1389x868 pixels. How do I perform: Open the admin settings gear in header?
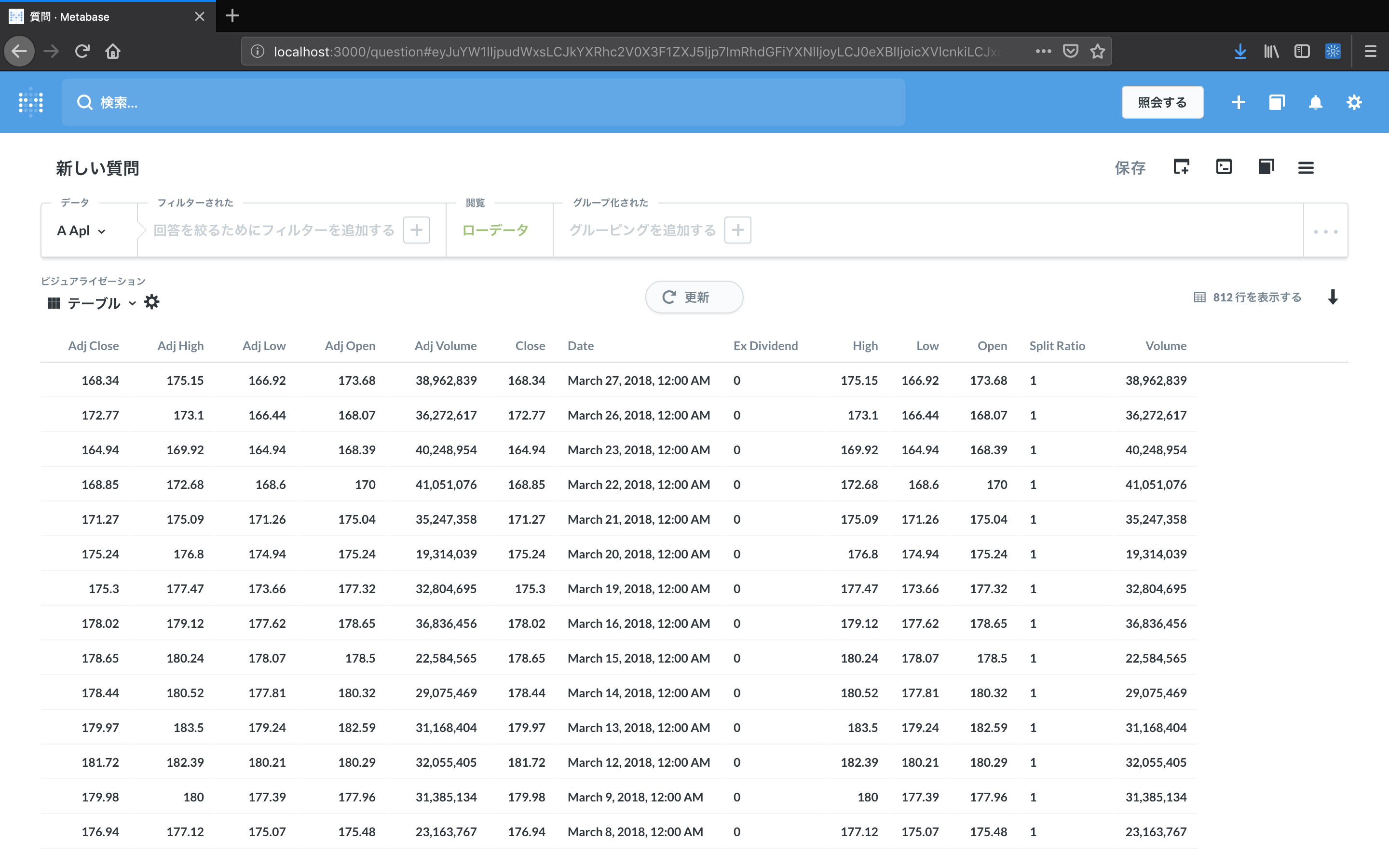pos(1354,103)
